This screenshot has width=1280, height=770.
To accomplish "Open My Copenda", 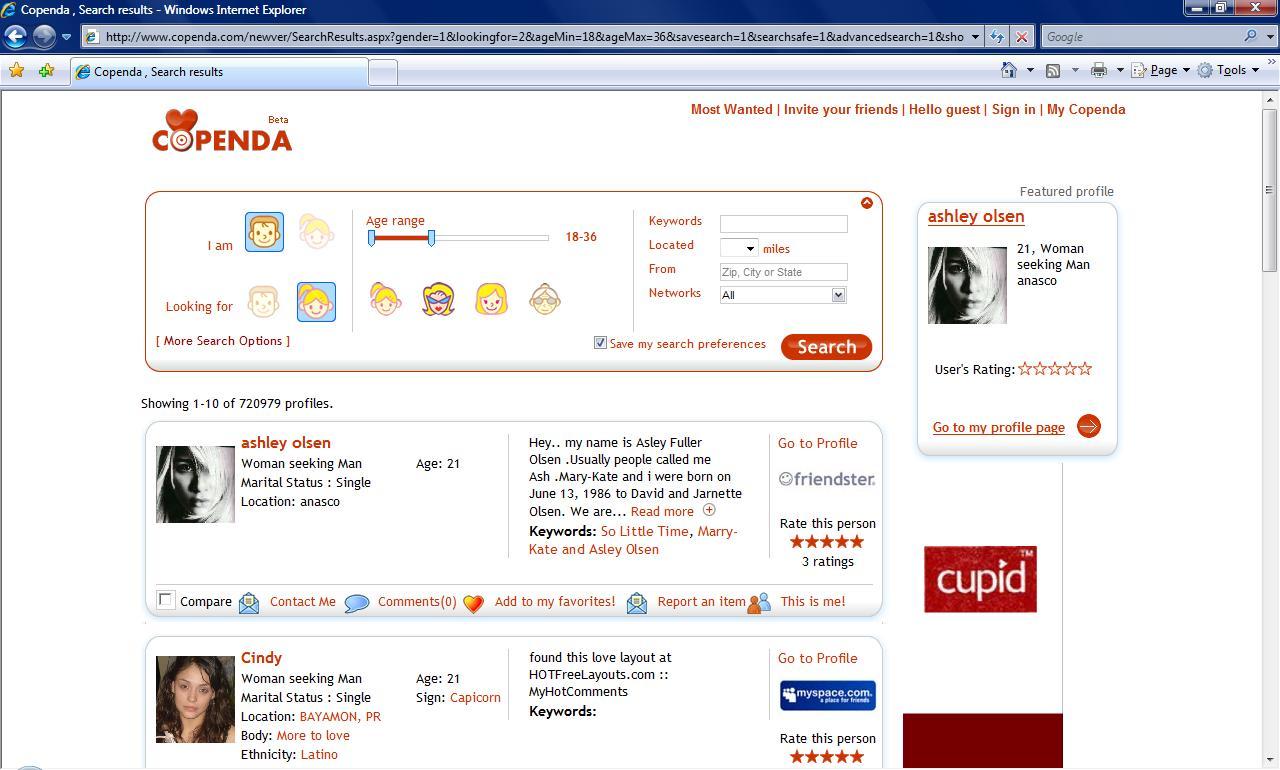I will [1086, 110].
